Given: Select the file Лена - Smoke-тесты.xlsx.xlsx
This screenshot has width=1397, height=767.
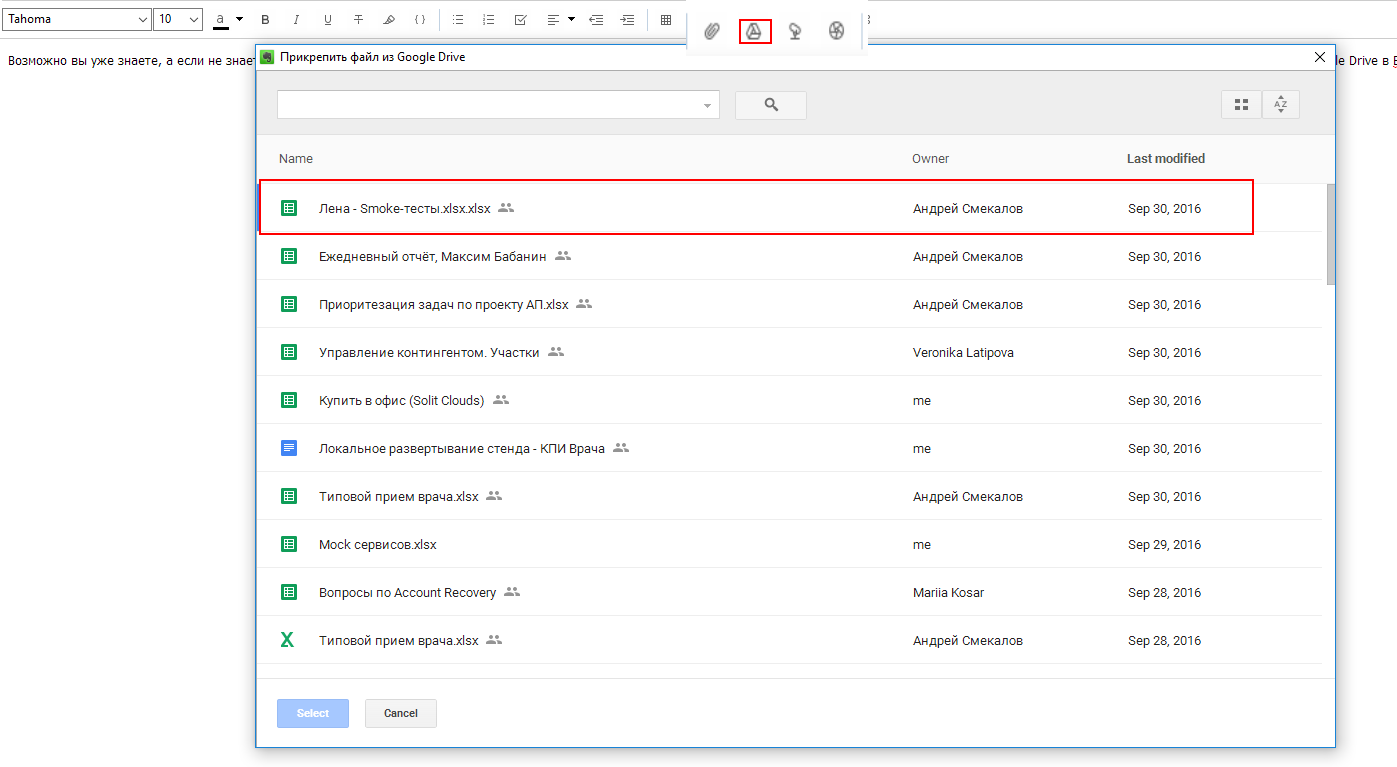Looking at the screenshot, I should coord(404,207).
